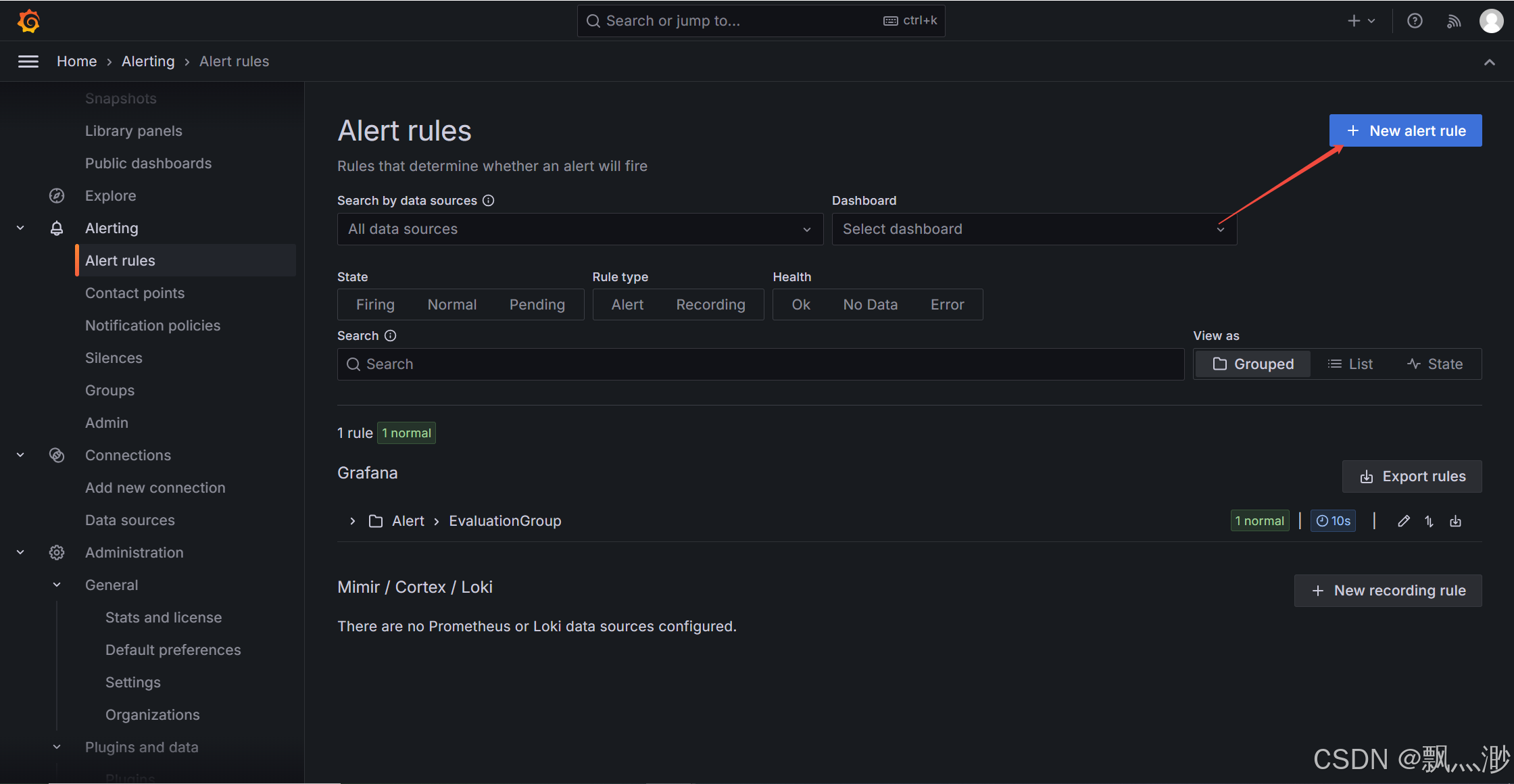The height and width of the screenshot is (784, 1514).
Task: Filter by Error health
Action: tap(948, 305)
